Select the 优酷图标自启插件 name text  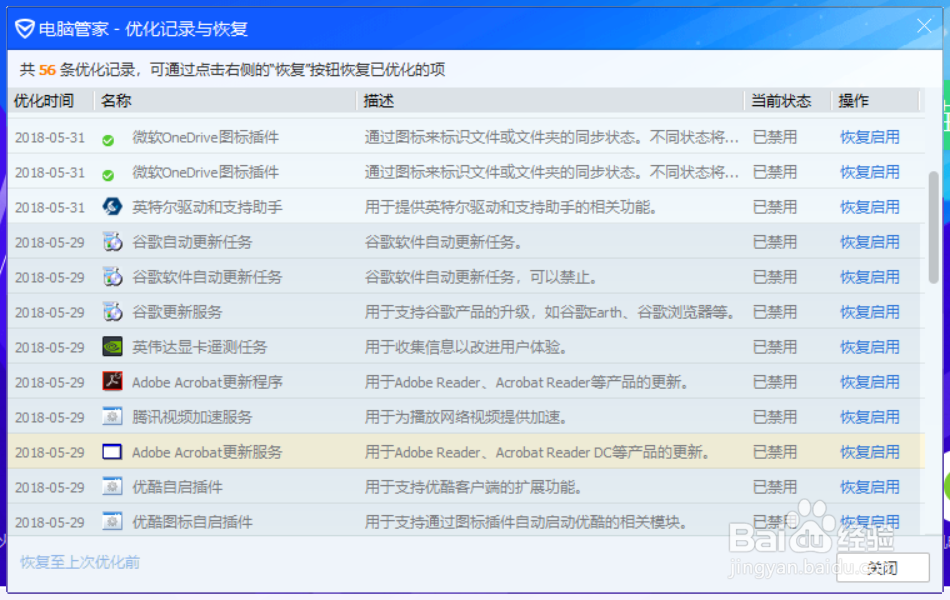tap(192, 522)
